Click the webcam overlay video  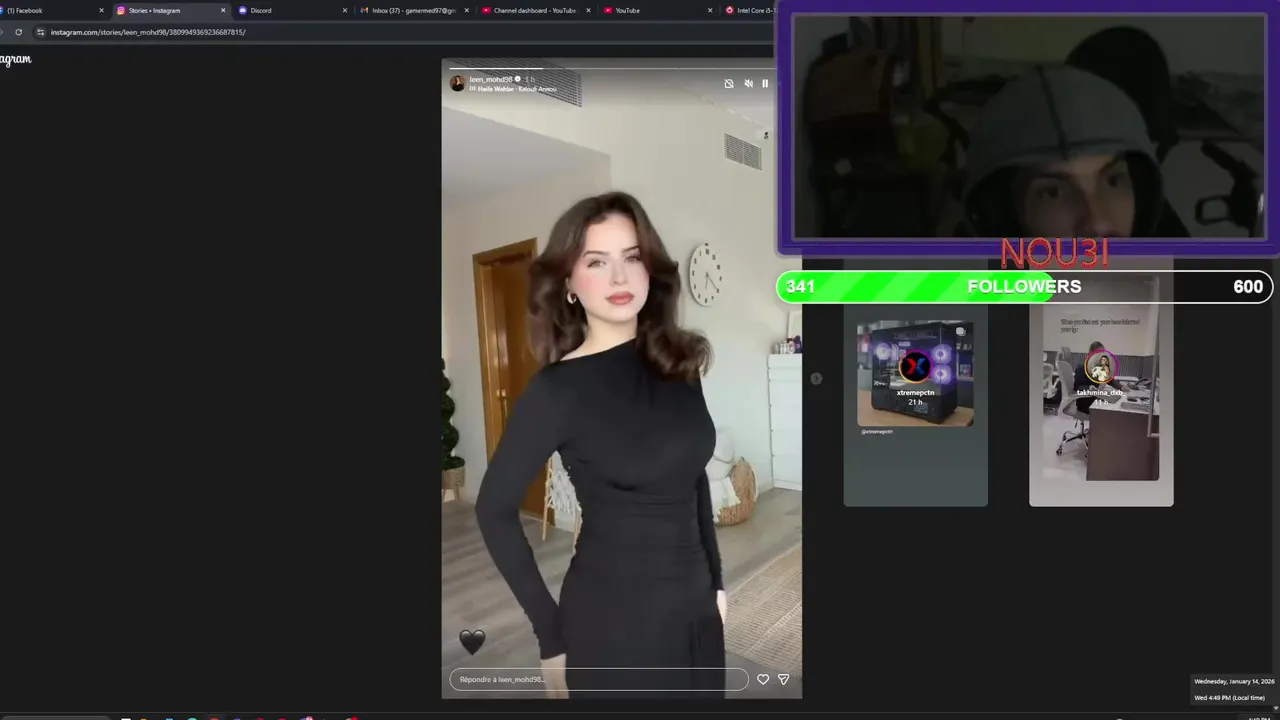pos(1028,125)
